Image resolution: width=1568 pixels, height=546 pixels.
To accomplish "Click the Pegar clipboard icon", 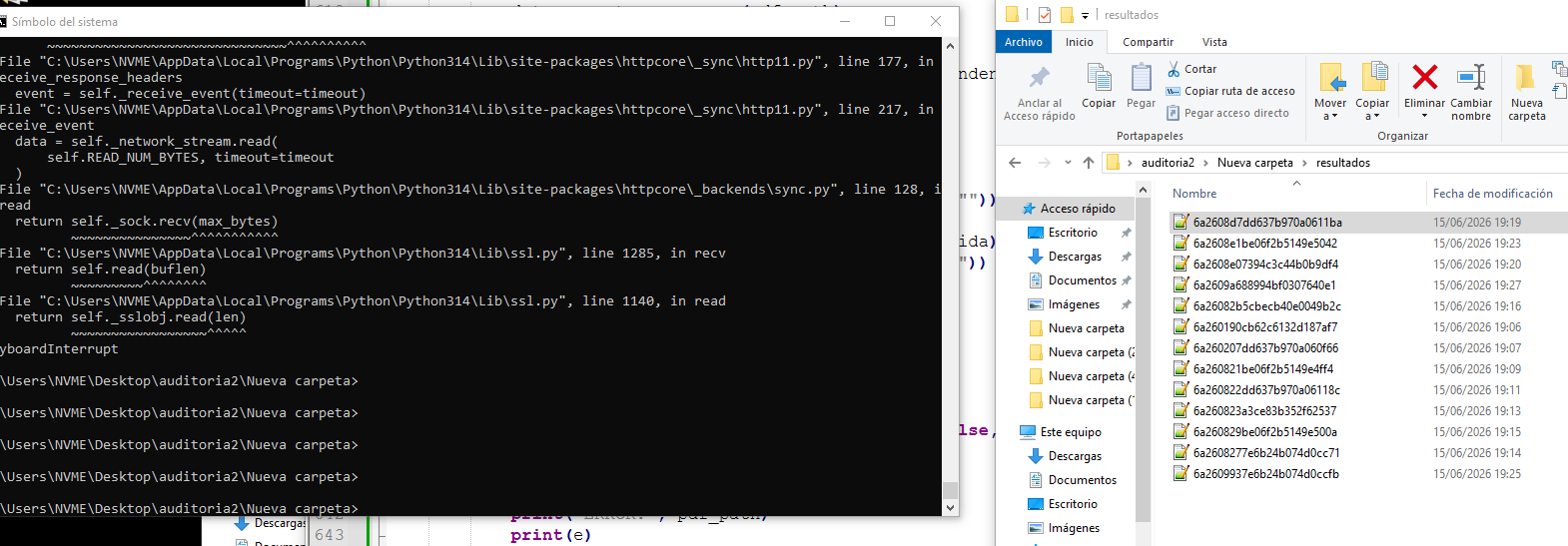I will pyautogui.click(x=1141, y=77).
